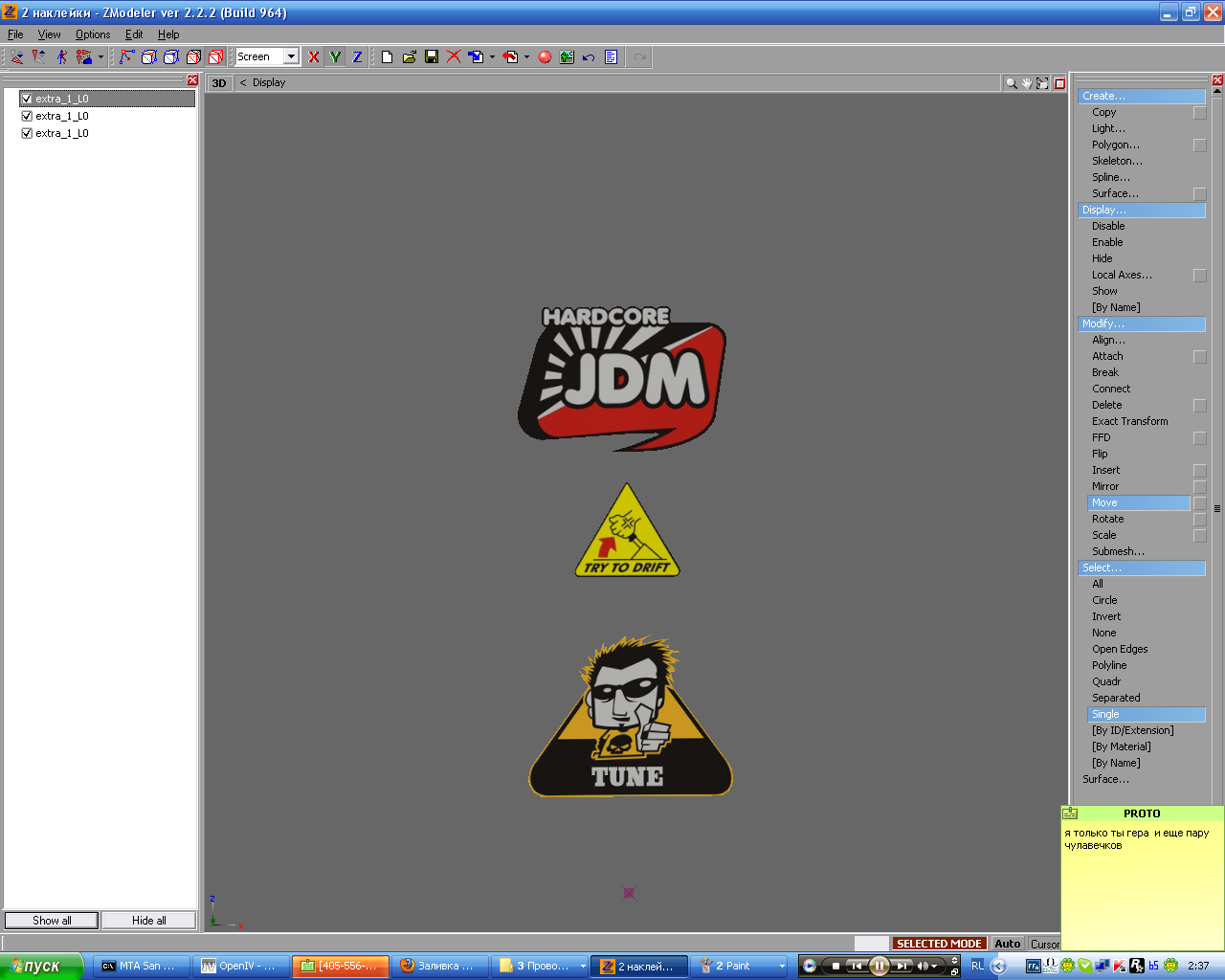Viewport: 1225px width, 980px height.
Task: Open the Import button dropdown arrow
Action: pyautogui.click(x=492, y=57)
